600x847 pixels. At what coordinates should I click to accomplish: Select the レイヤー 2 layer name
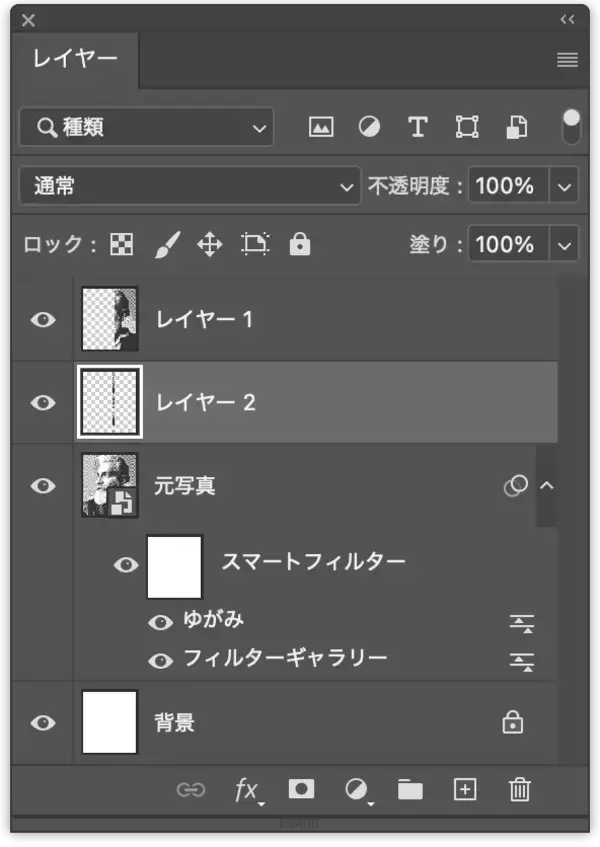click(x=205, y=402)
